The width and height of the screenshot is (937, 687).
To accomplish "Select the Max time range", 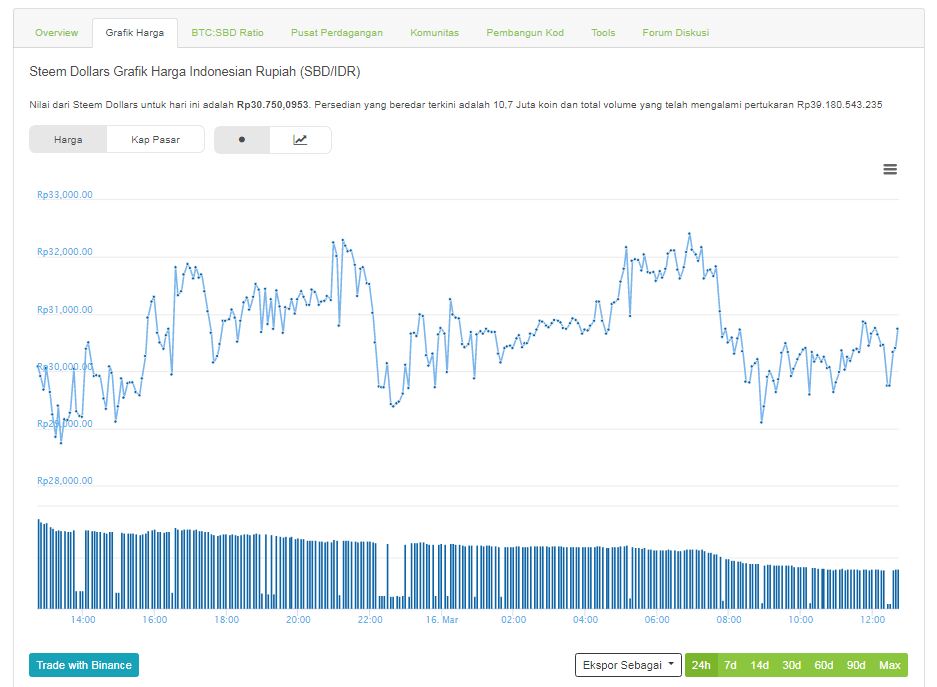I will pos(889,665).
